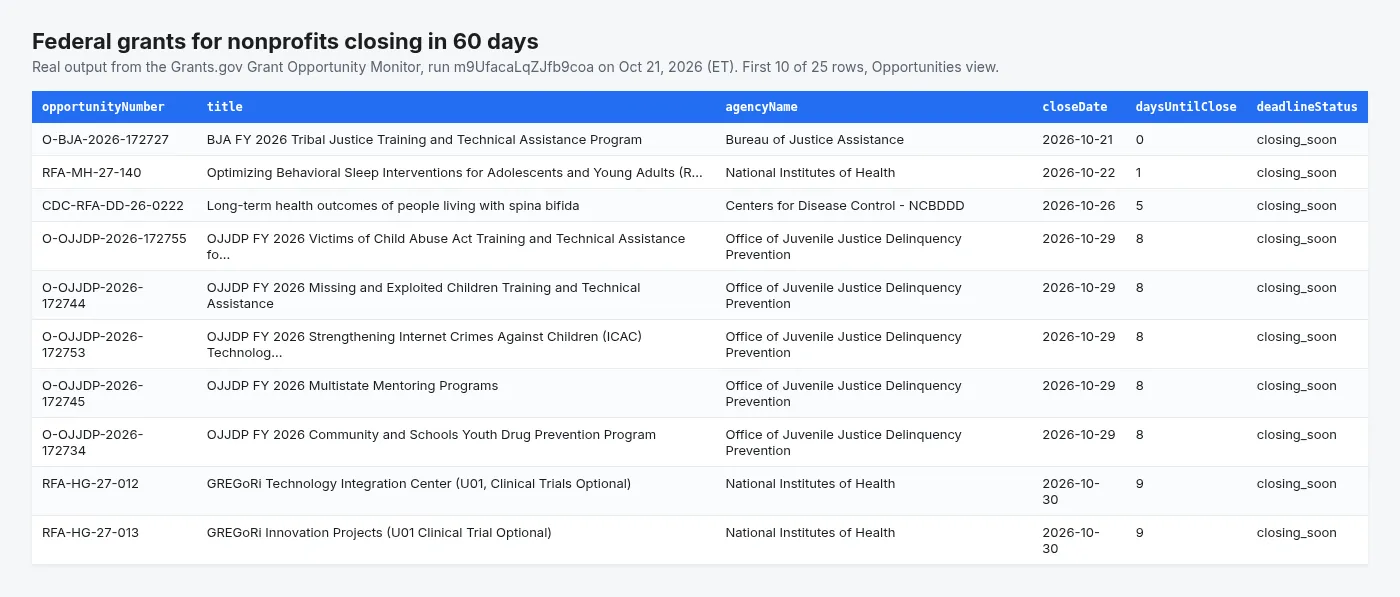Select the deadlineStatus column header
This screenshot has width=1400, height=597.
click(x=1307, y=107)
